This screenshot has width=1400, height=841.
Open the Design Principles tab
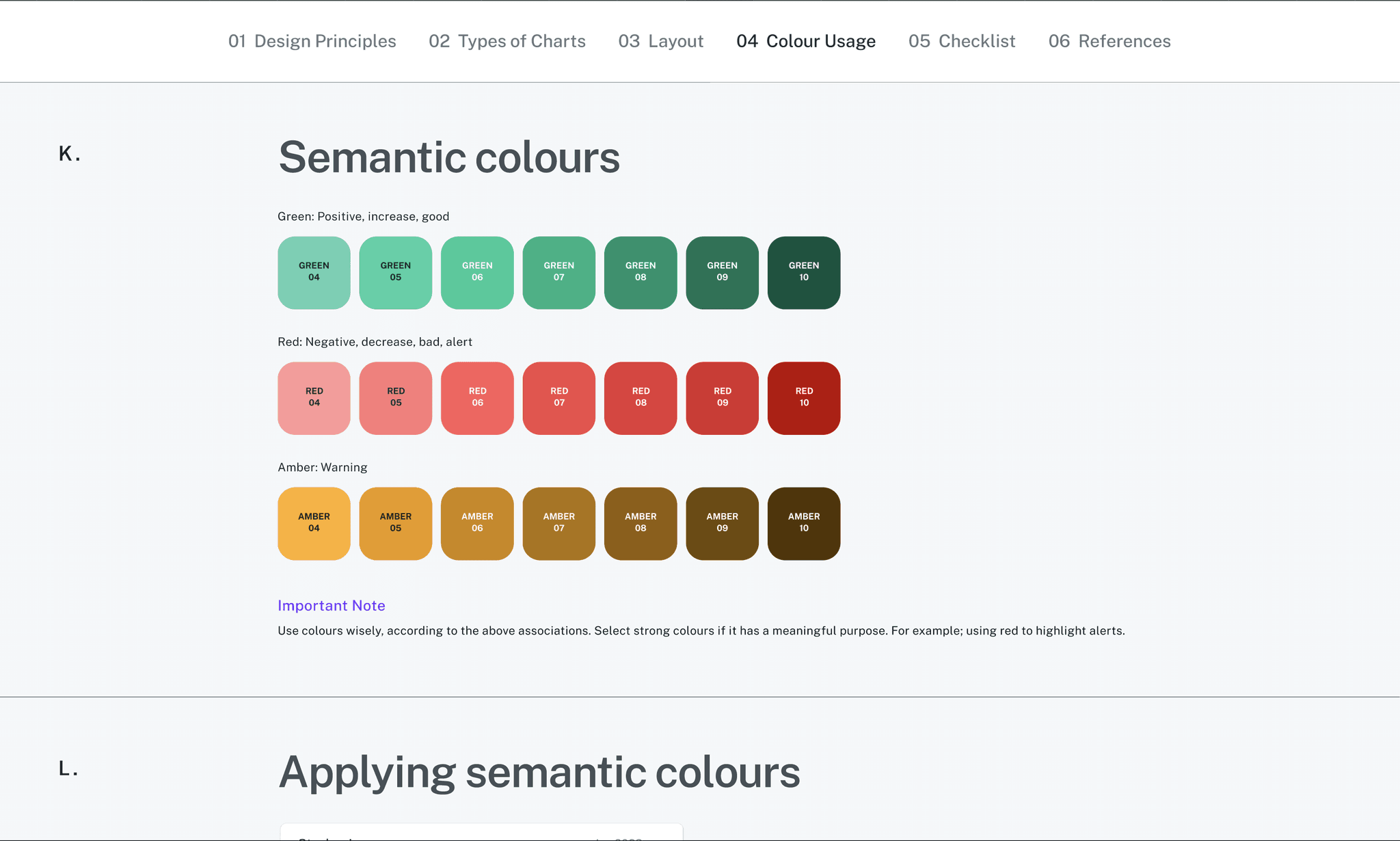point(312,41)
